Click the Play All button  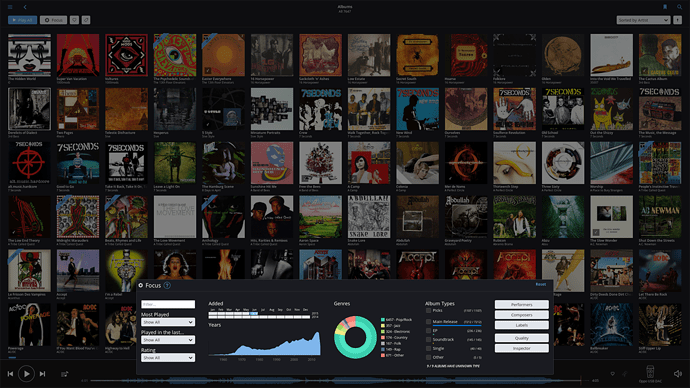[x=22, y=20]
